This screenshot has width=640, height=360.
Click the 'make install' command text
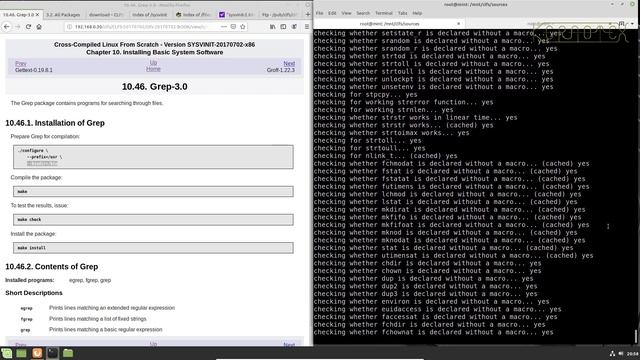31,248
